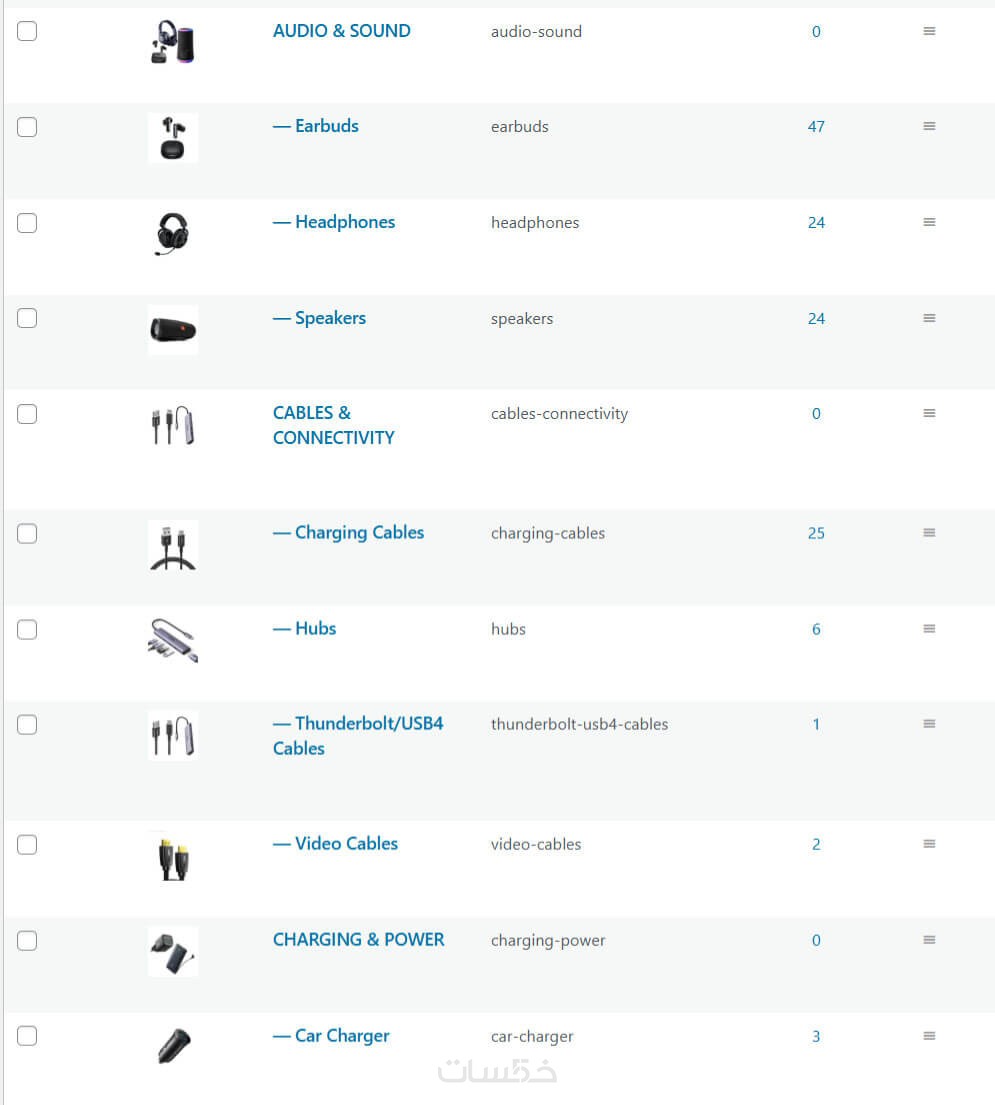The height and width of the screenshot is (1105, 995).
Task: Click the drag handle for CHARGING & POWER row
Action: point(929,940)
